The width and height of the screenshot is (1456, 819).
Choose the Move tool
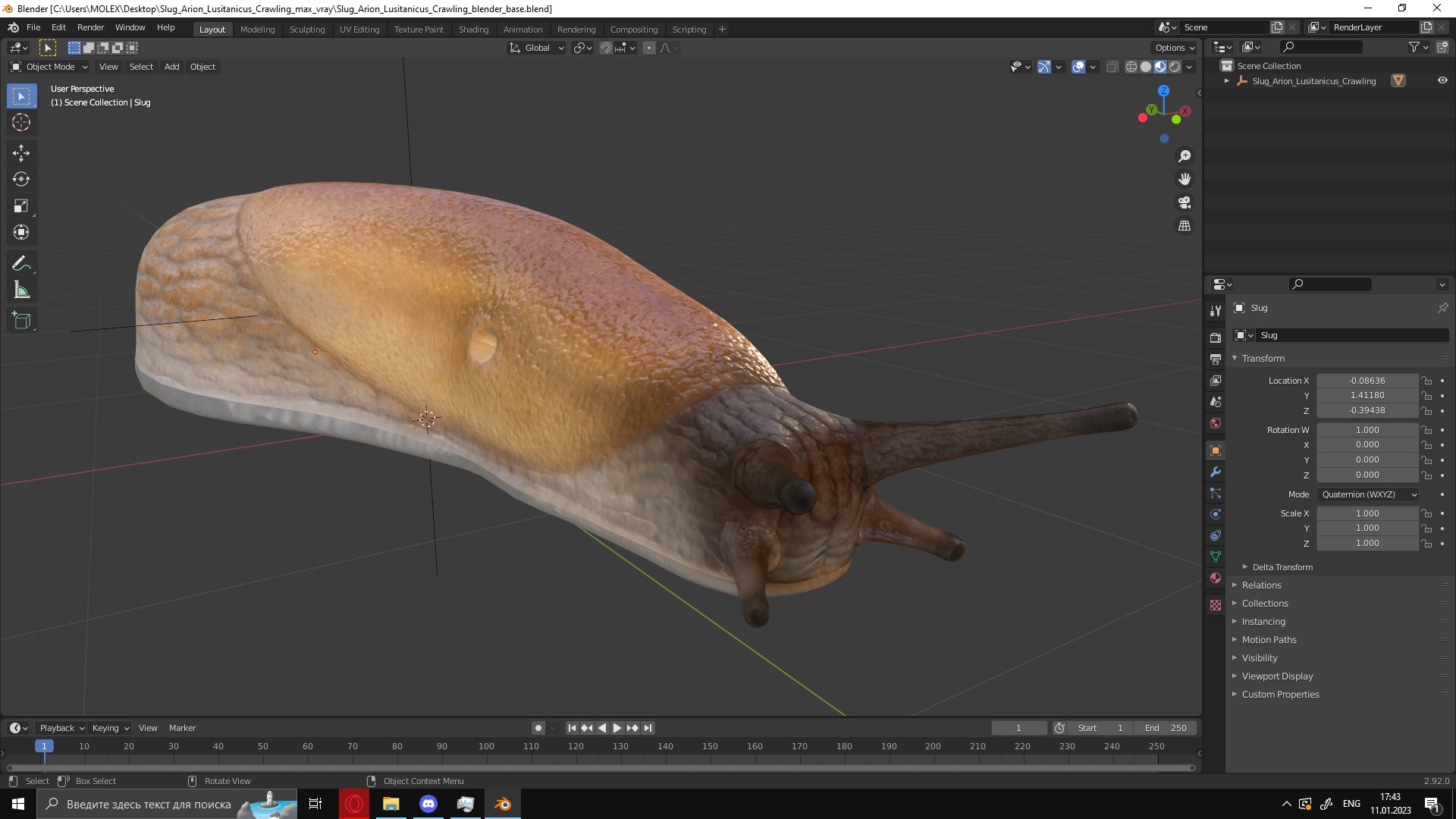[21, 153]
